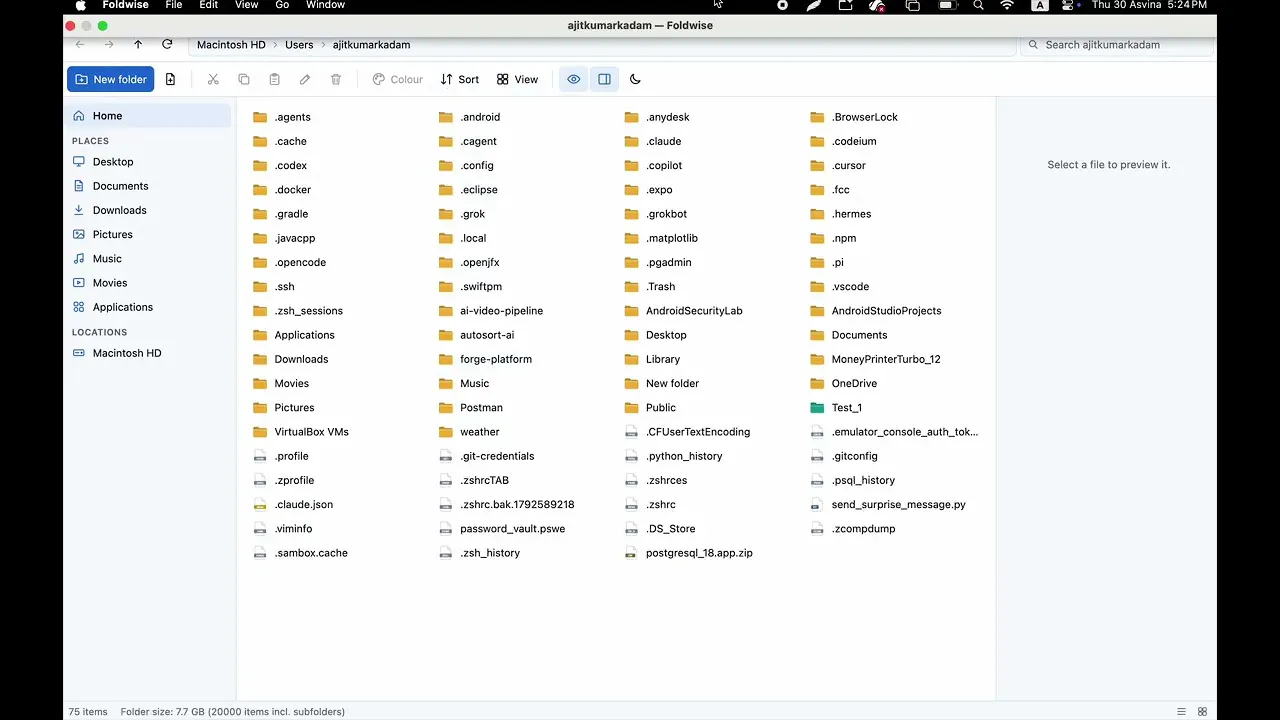
Task: Go back with the left arrow
Action: 80,44
